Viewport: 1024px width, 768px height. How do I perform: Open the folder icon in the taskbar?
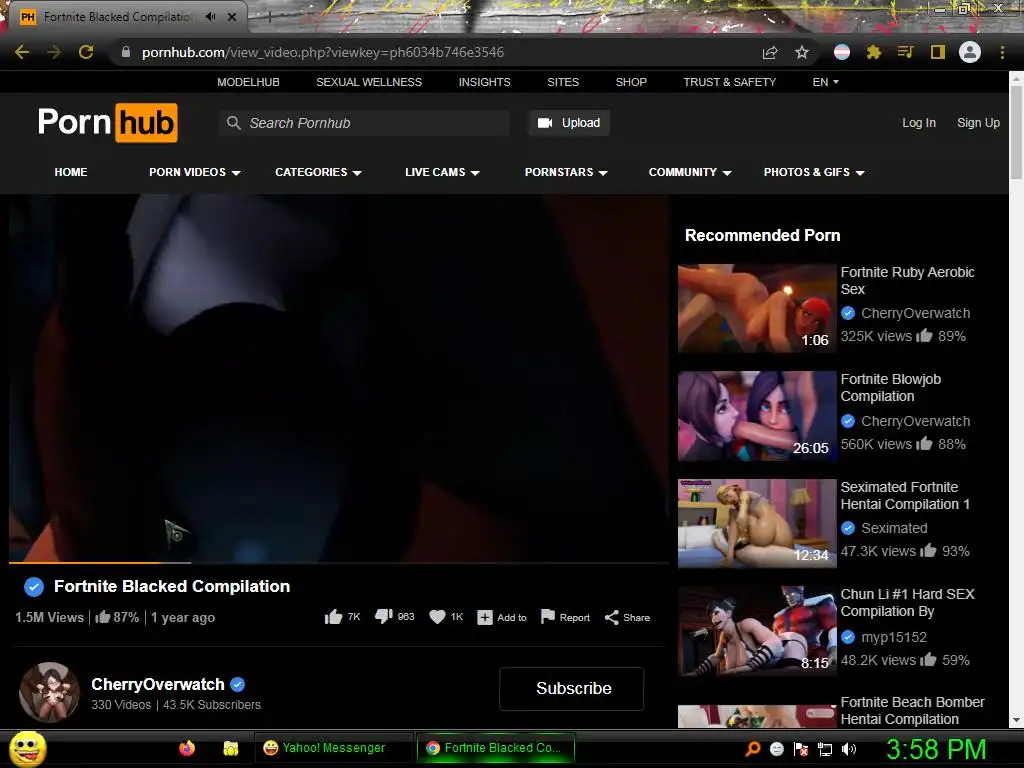[231, 748]
